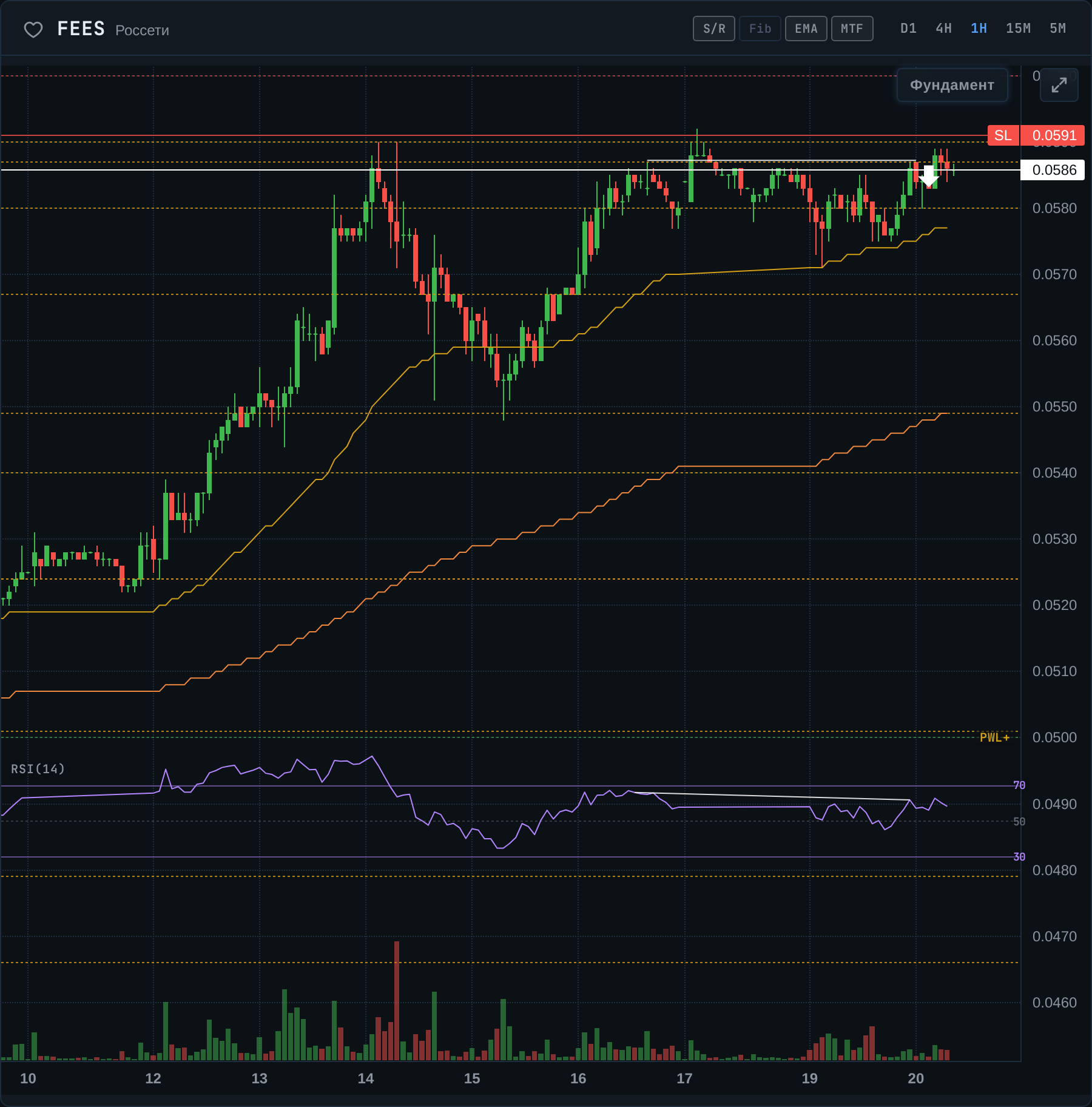Click the RSI 70 level label
Image resolution: width=1092 pixels, height=1107 pixels.
[1019, 785]
